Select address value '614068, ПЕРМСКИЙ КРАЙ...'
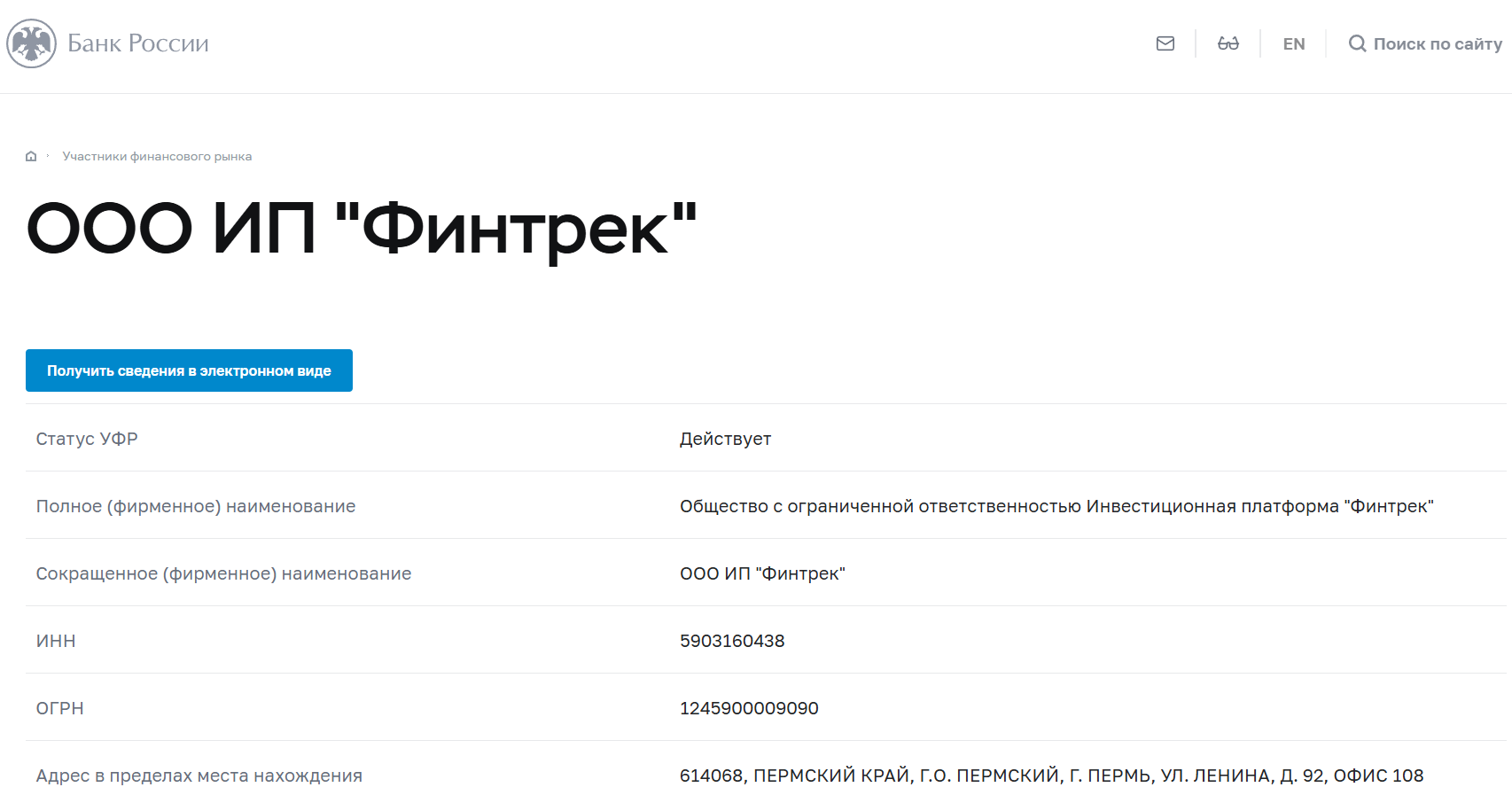 coord(1051,776)
